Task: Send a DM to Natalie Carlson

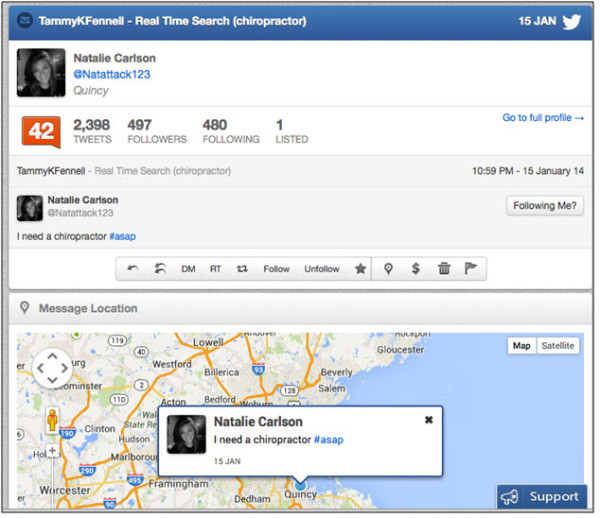Action: pyautogui.click(x=188, y=269)
